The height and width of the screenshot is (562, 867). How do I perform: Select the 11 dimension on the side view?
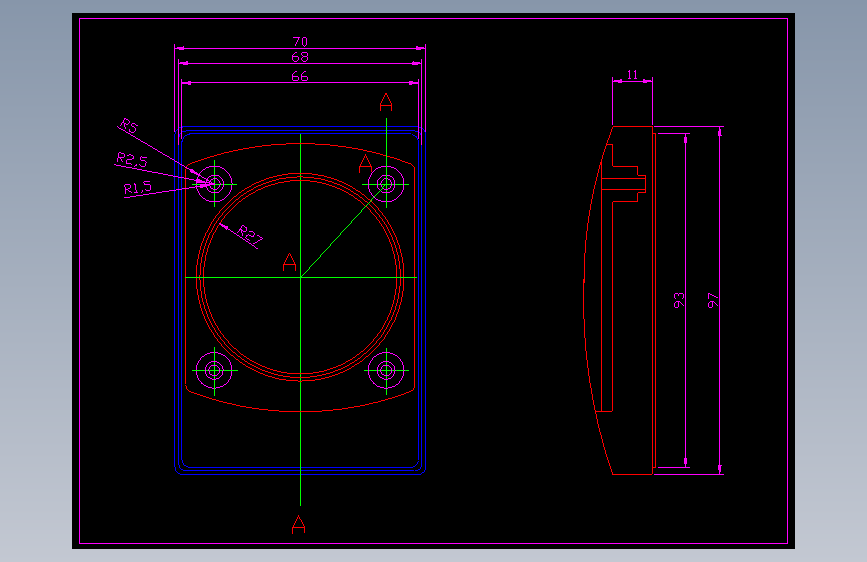coord(633,75)
